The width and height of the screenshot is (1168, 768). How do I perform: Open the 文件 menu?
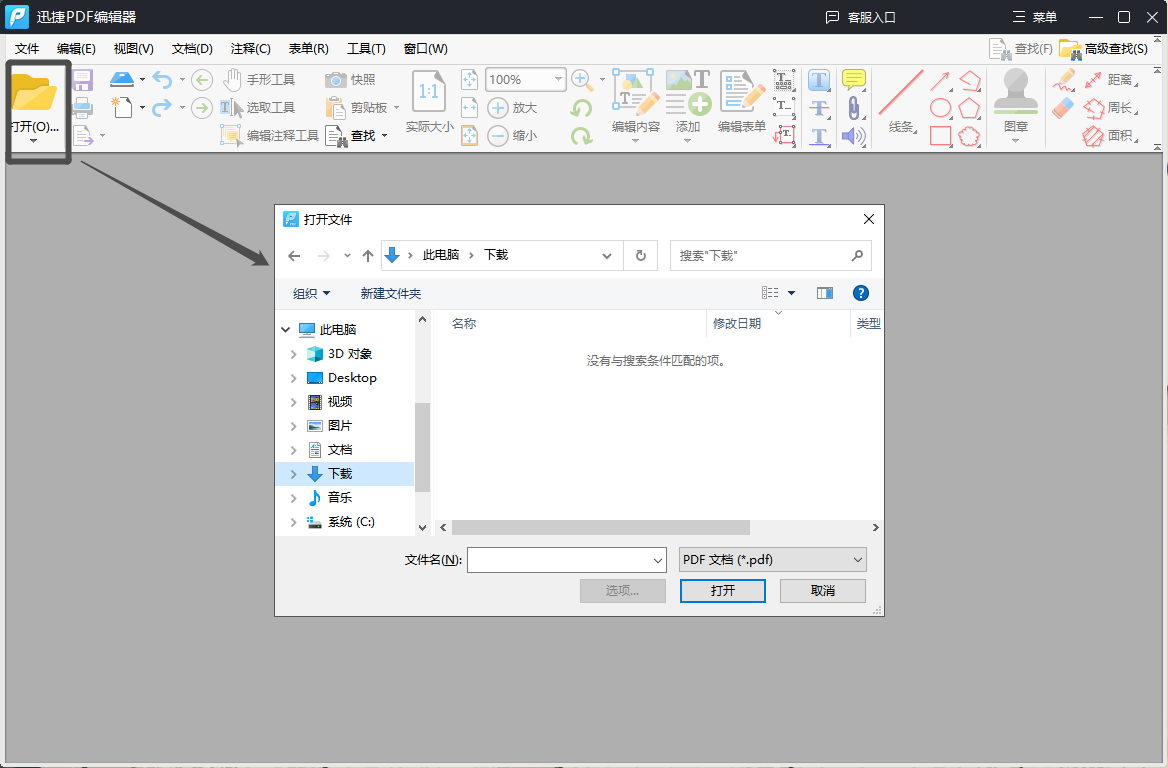coord(27,48)
